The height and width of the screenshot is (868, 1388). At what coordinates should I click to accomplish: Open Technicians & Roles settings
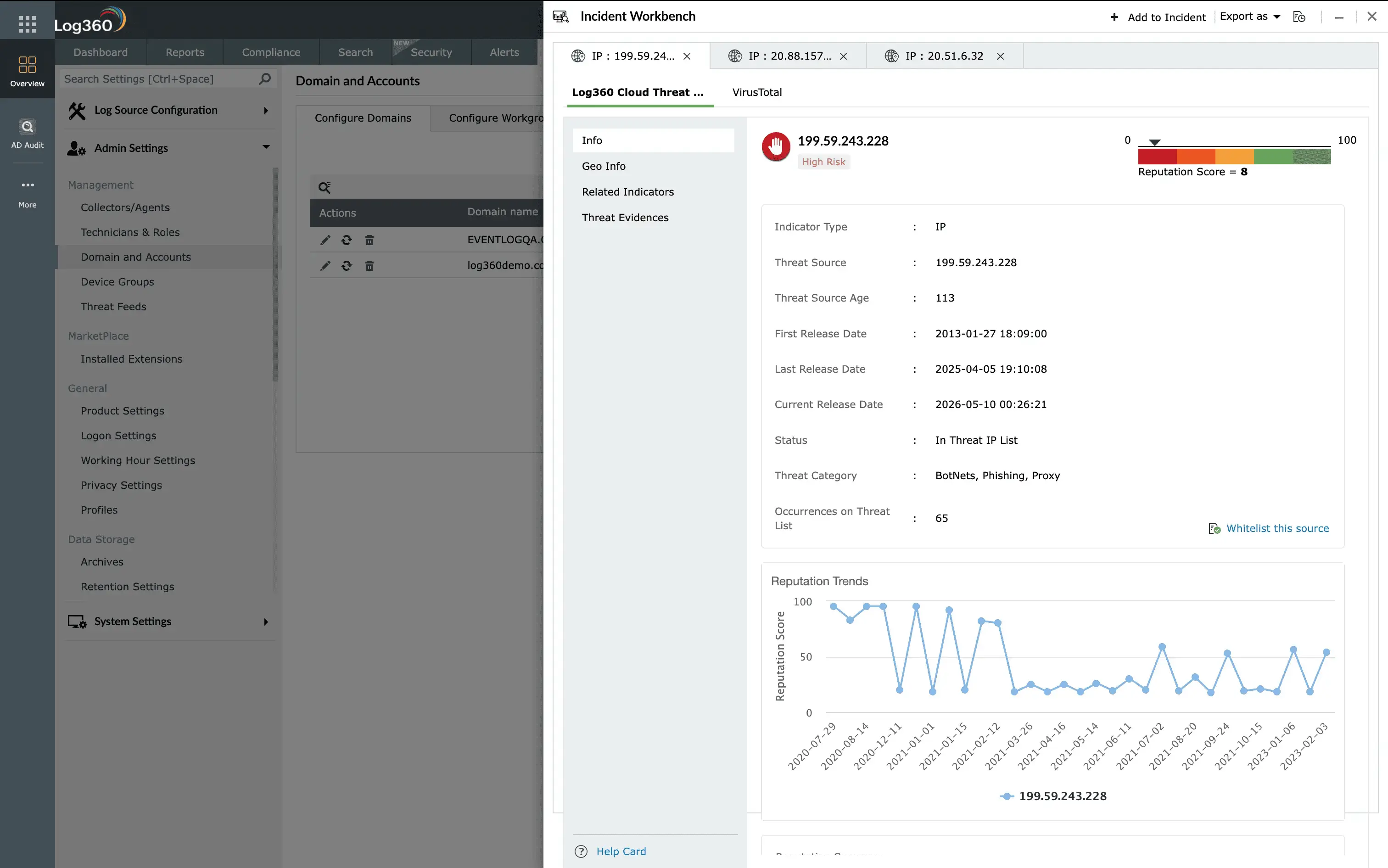point(130,233)
